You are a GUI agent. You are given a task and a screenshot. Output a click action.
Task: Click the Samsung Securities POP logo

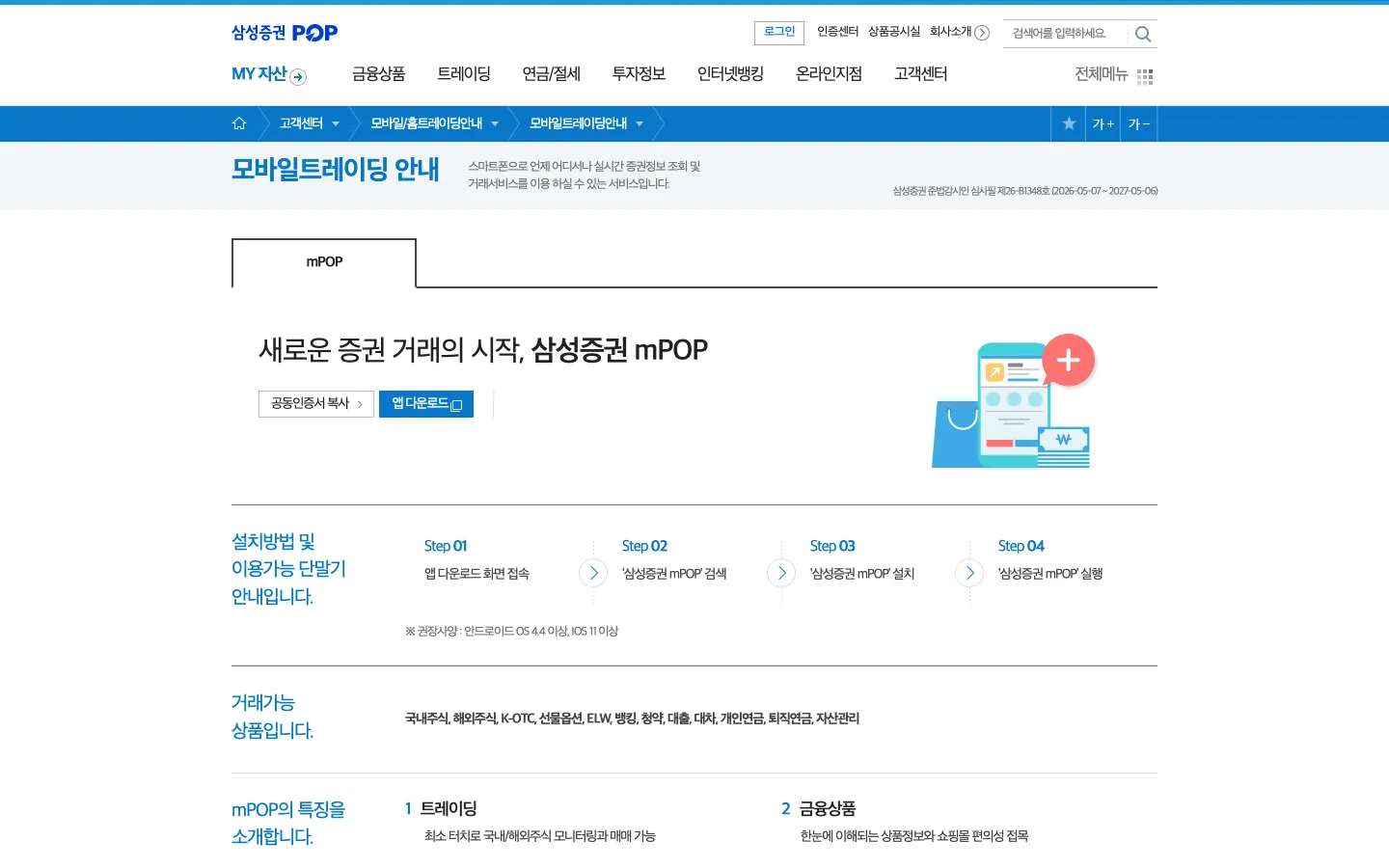[x=285, y=33]
